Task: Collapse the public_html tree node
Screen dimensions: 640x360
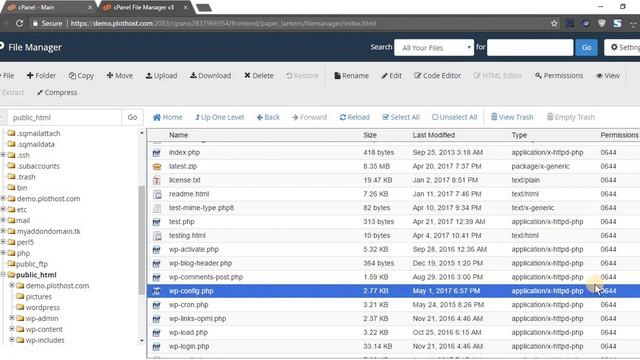Action: click(3, 275)
